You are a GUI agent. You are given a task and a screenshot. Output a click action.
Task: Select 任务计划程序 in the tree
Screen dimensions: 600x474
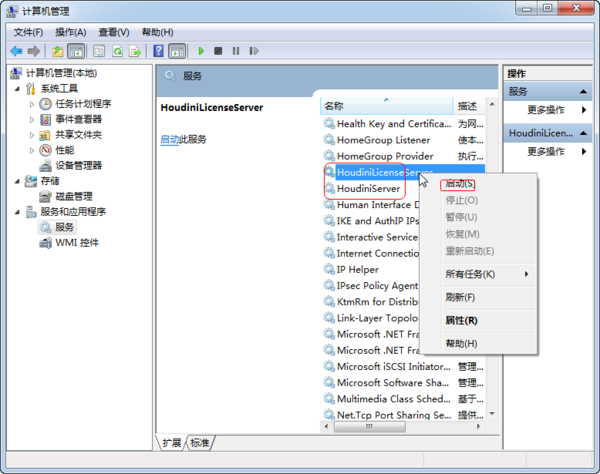point(83,104)
